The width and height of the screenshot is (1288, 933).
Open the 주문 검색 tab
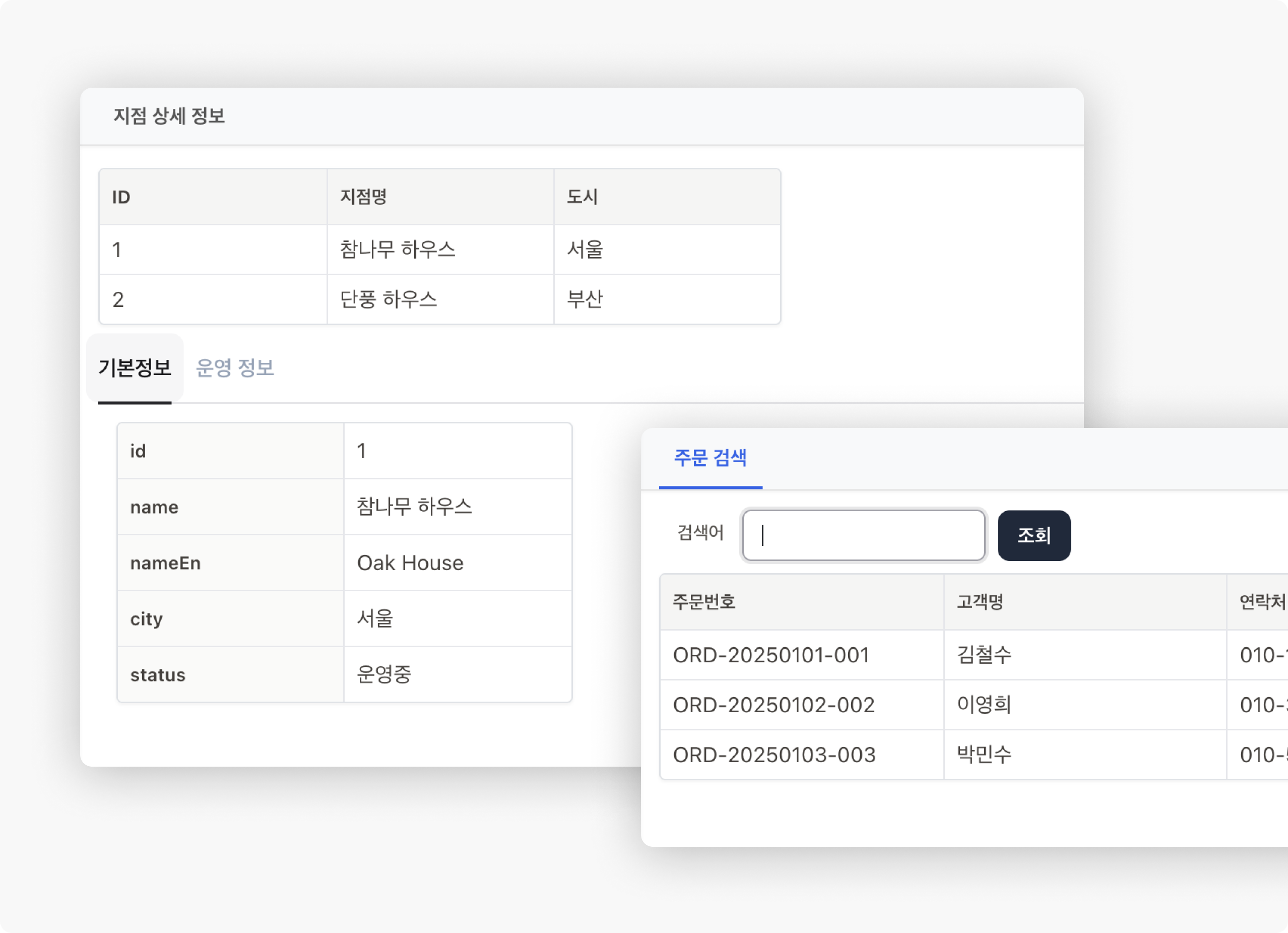point(710,458)
